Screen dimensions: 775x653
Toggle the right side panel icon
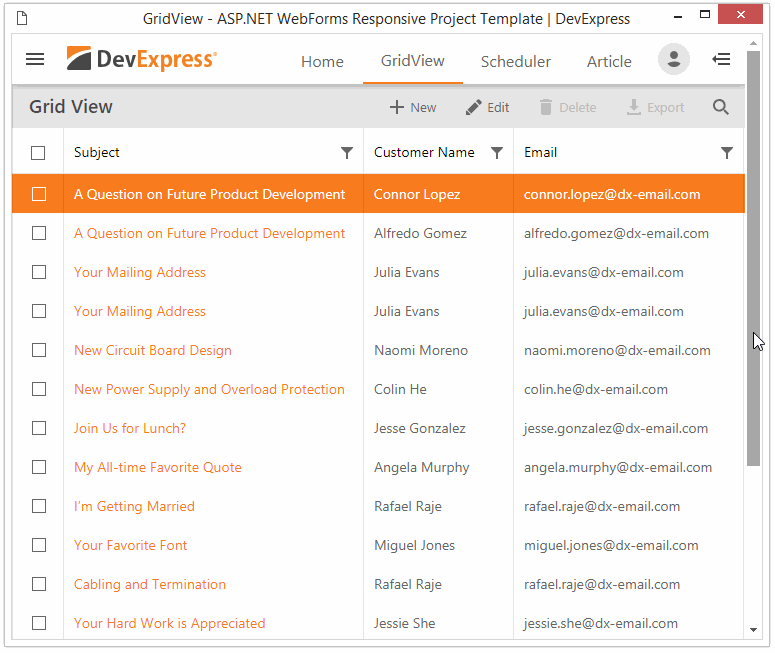point(721,60)
